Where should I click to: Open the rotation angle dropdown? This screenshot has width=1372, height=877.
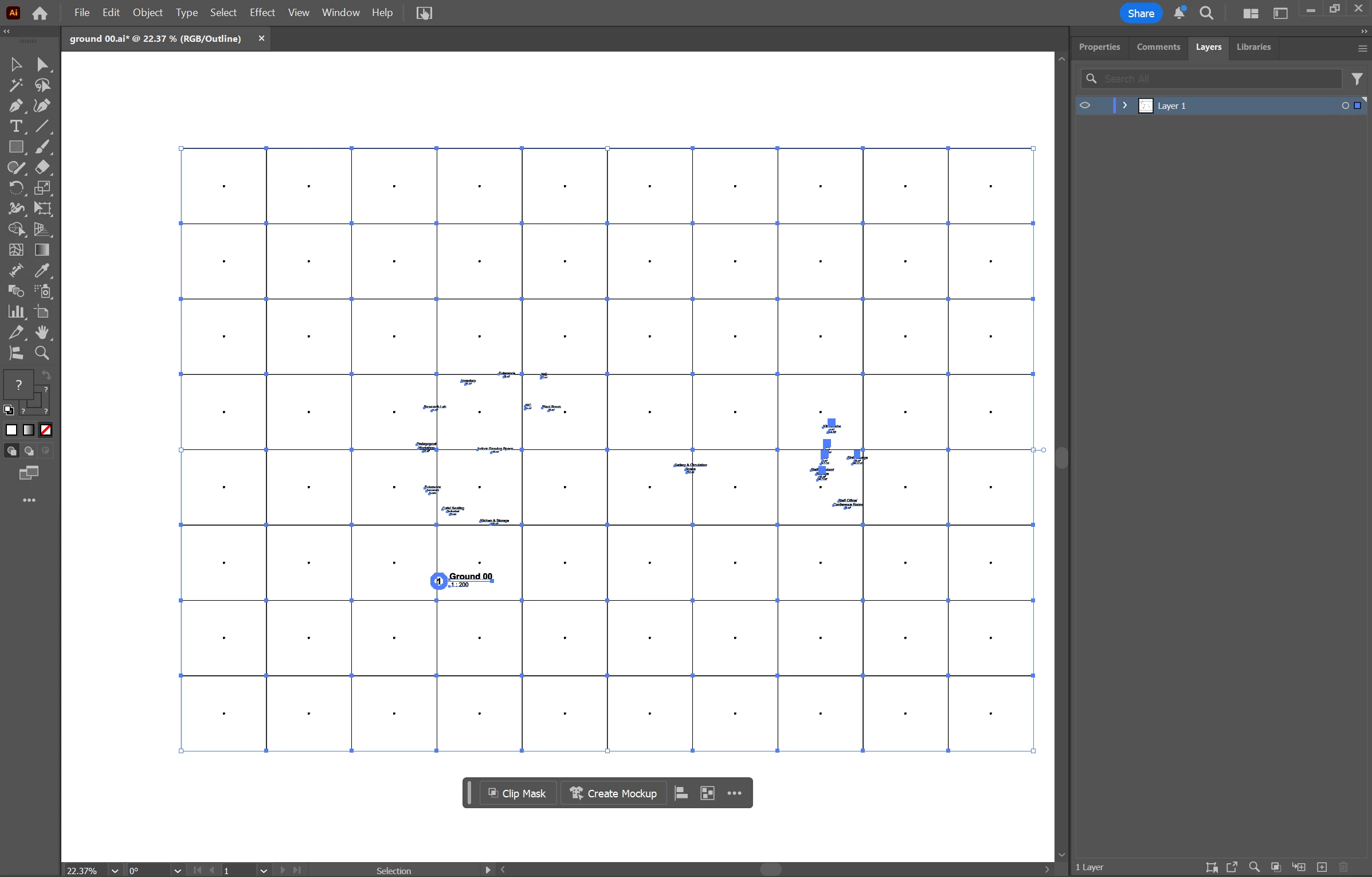click(x=178, y=871)
